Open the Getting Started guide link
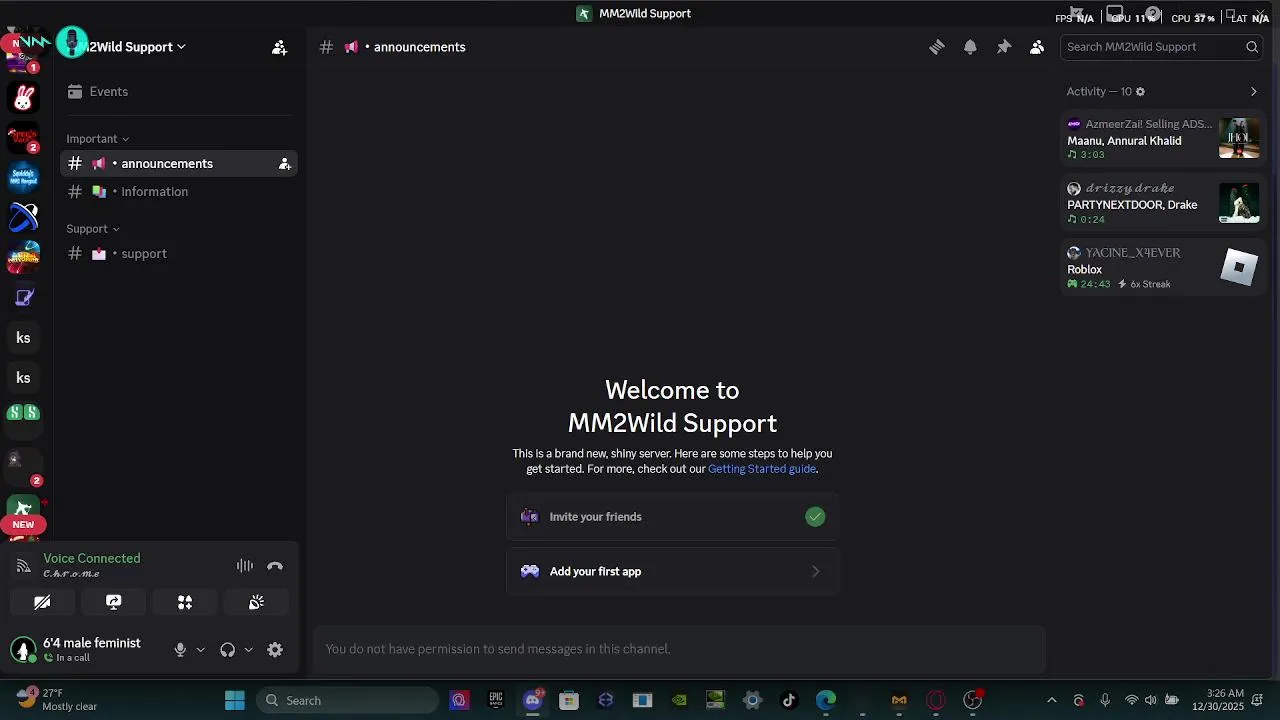Image resolution: width=1280 pixels, height=720 pixels. click(x=762, y=469)
